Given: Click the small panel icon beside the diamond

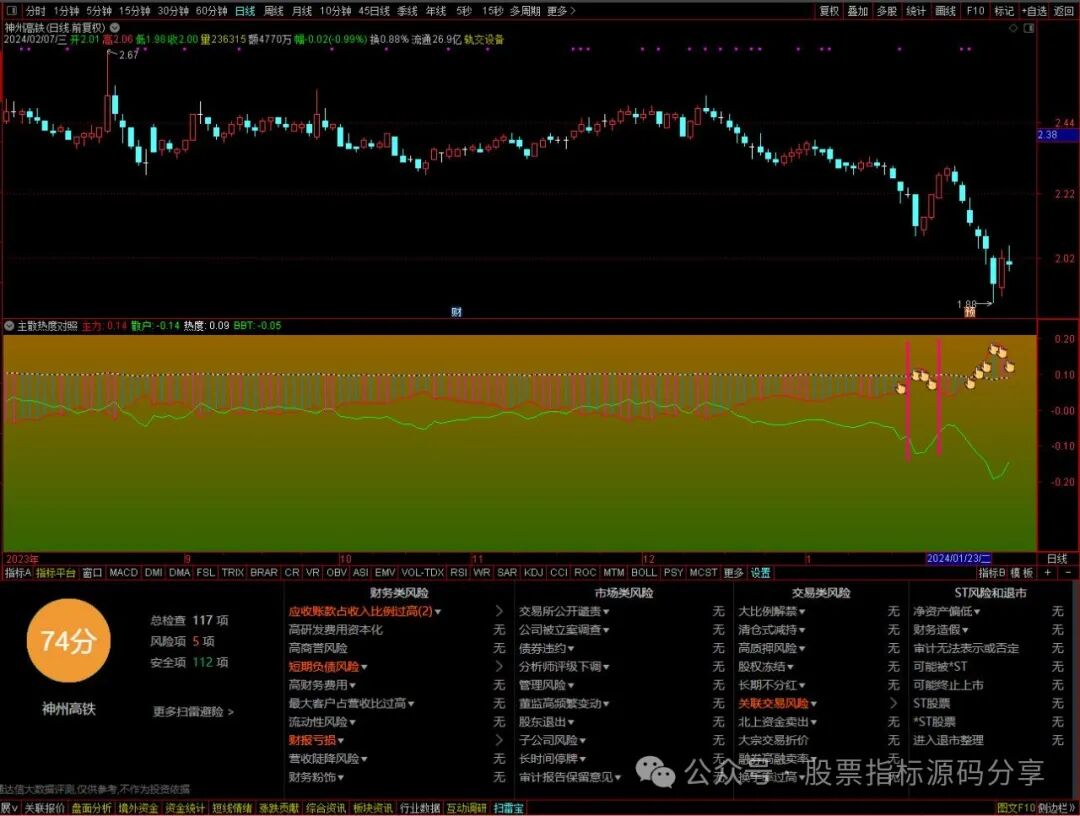Looking at the screenshot, I should [1029, 28].
